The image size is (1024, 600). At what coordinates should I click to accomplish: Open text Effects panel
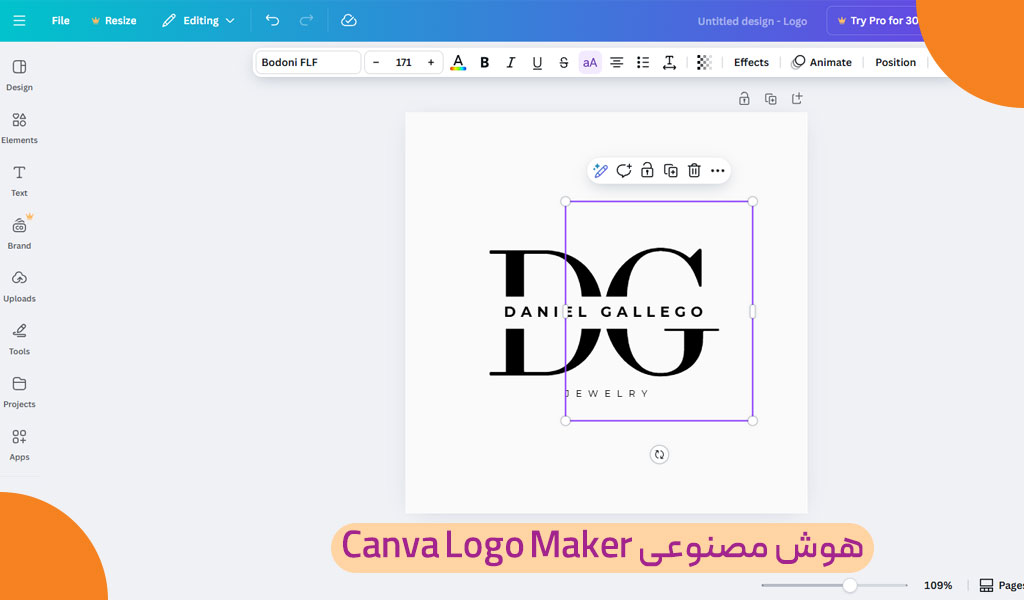[x=751, y=62]
